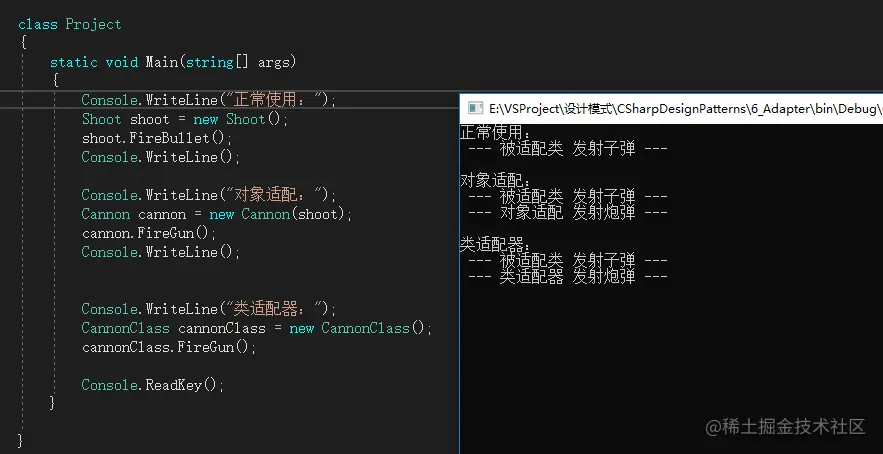Click the "Console.ReadKey();" code line
883x454 pixels.
[x=153, y=385]
